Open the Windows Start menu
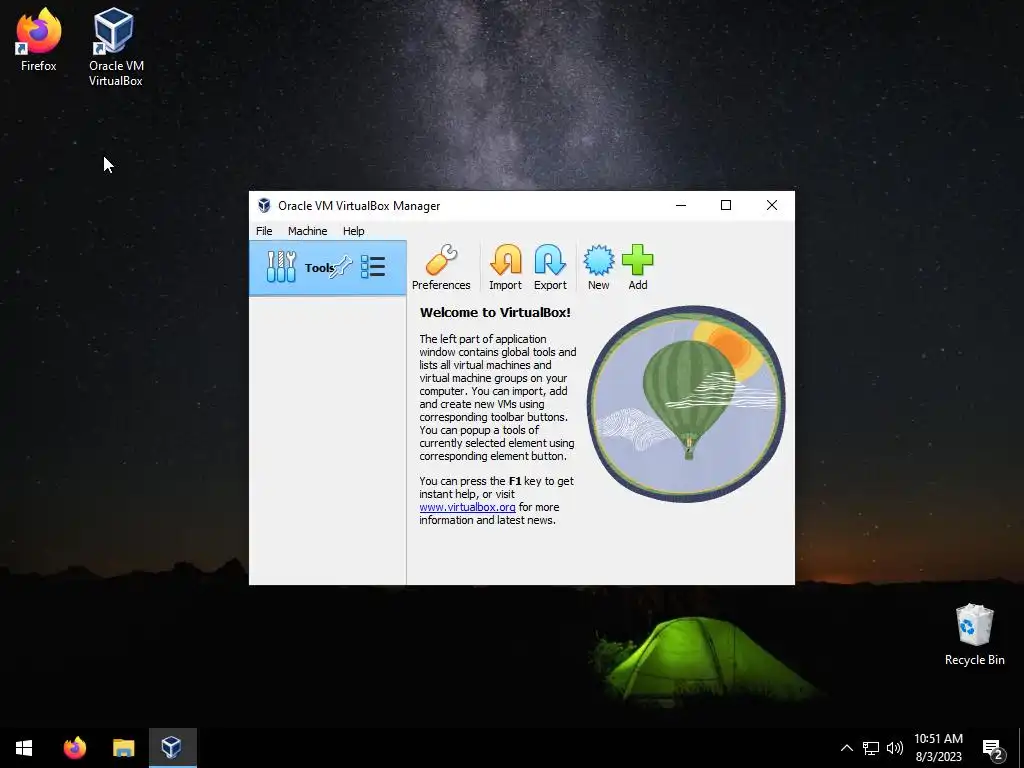 (24, 748)
